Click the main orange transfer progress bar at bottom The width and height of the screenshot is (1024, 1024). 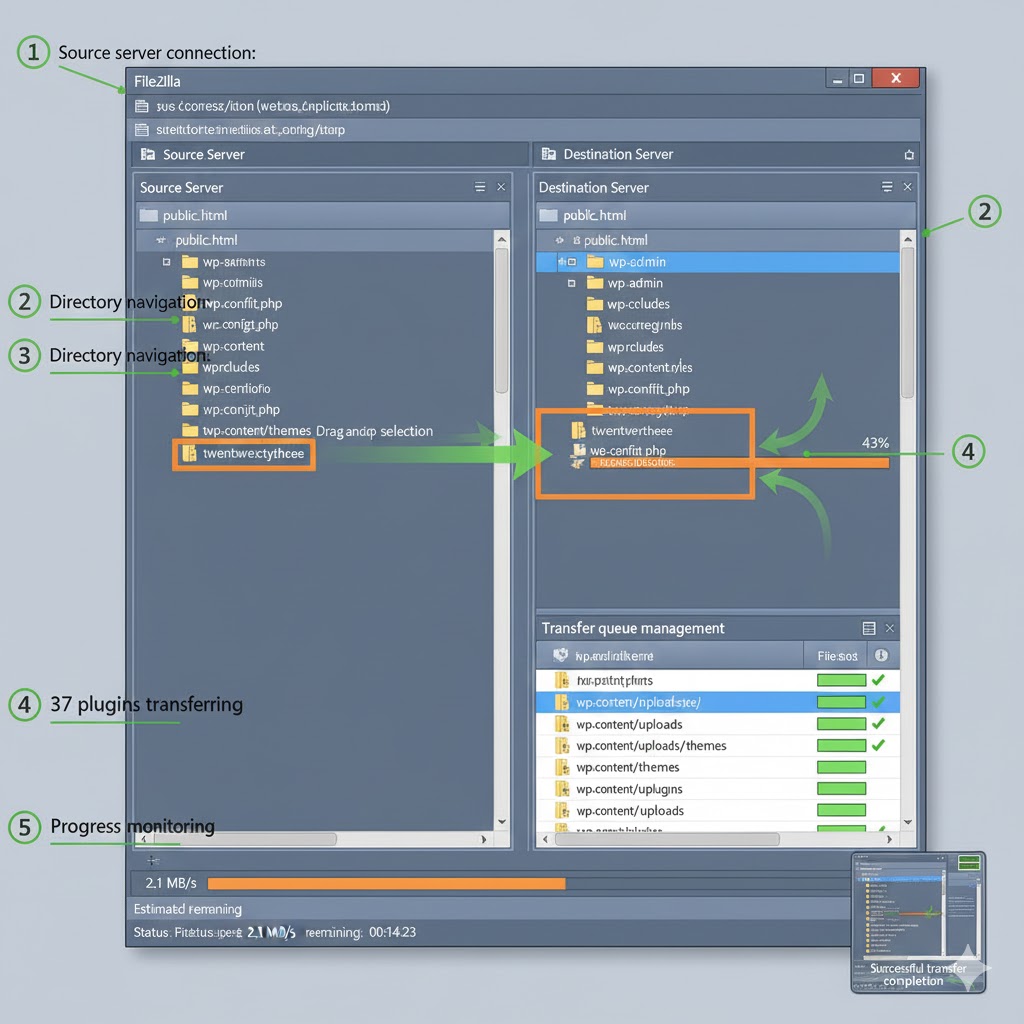tap(387, 884)
